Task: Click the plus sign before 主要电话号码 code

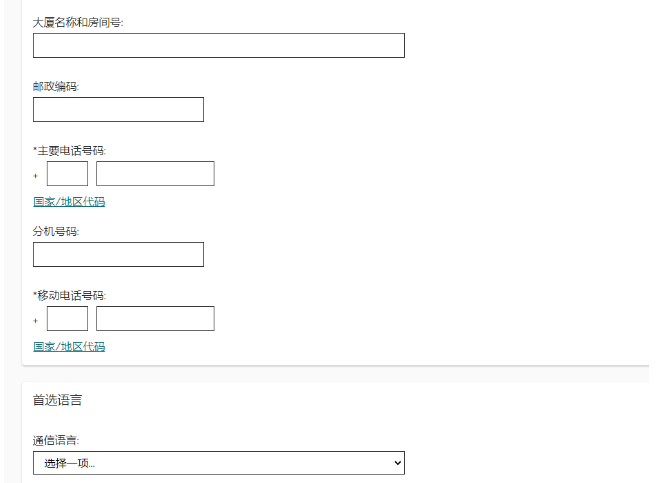Action: tap(36, 176)
